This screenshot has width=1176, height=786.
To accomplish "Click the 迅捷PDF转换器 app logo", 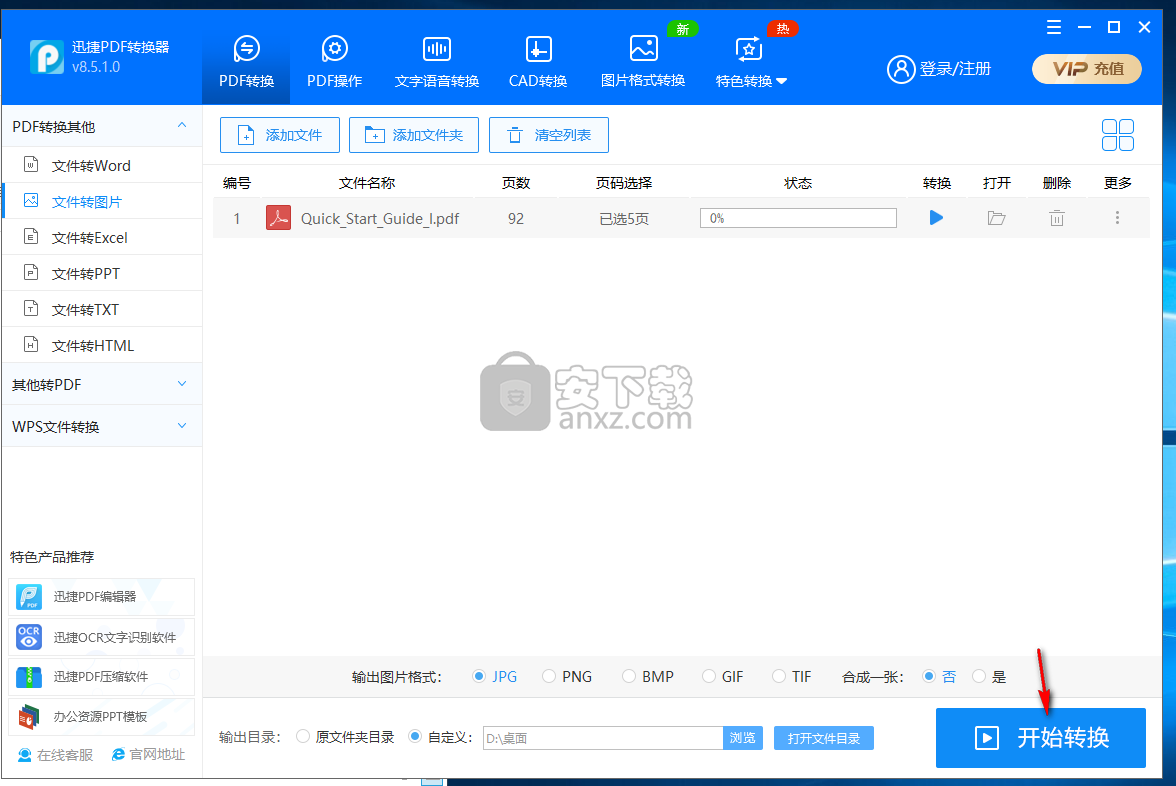I will click(46, 57).
